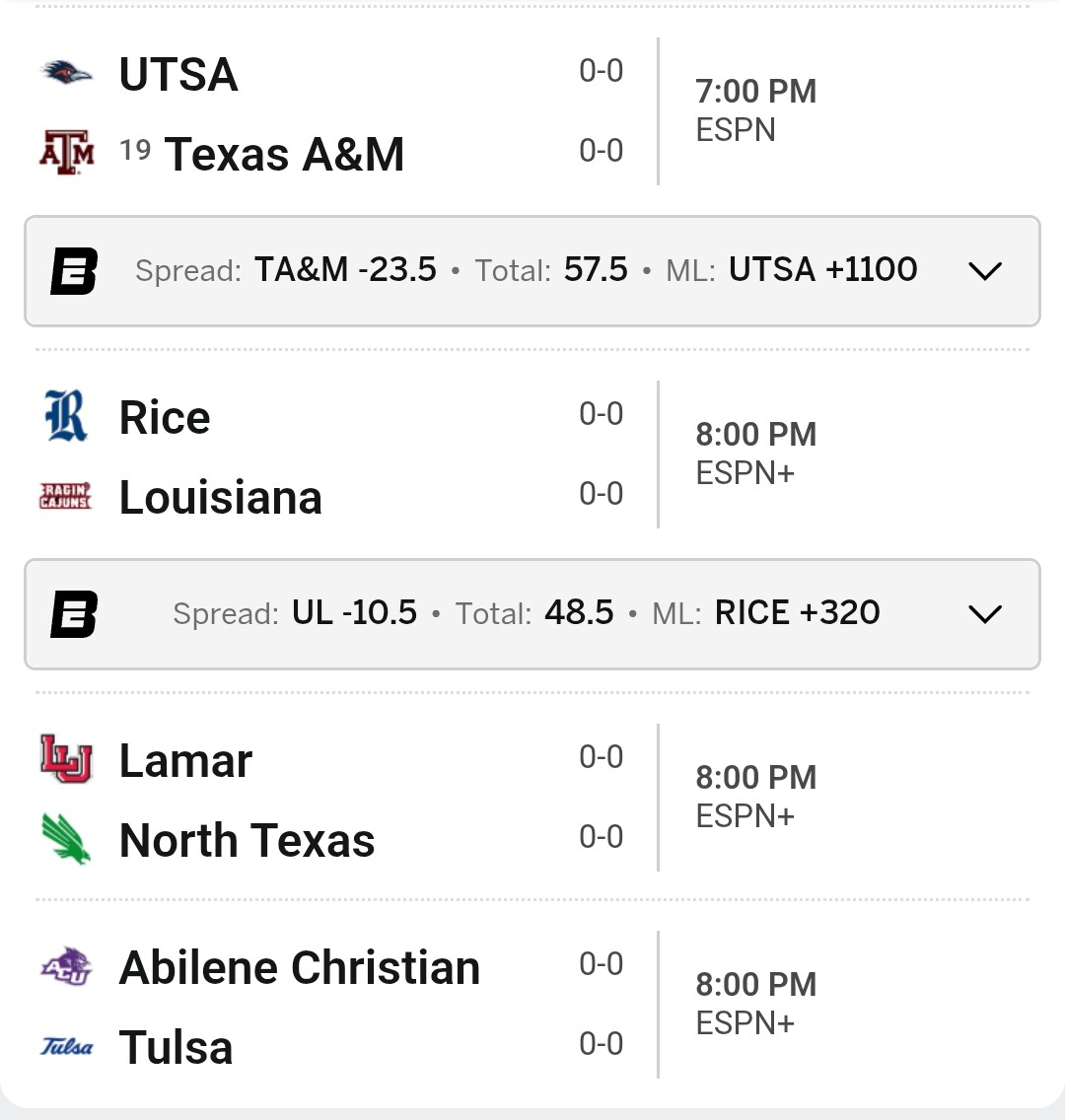Click the Tulsa team logo

tap(66, 1046)
